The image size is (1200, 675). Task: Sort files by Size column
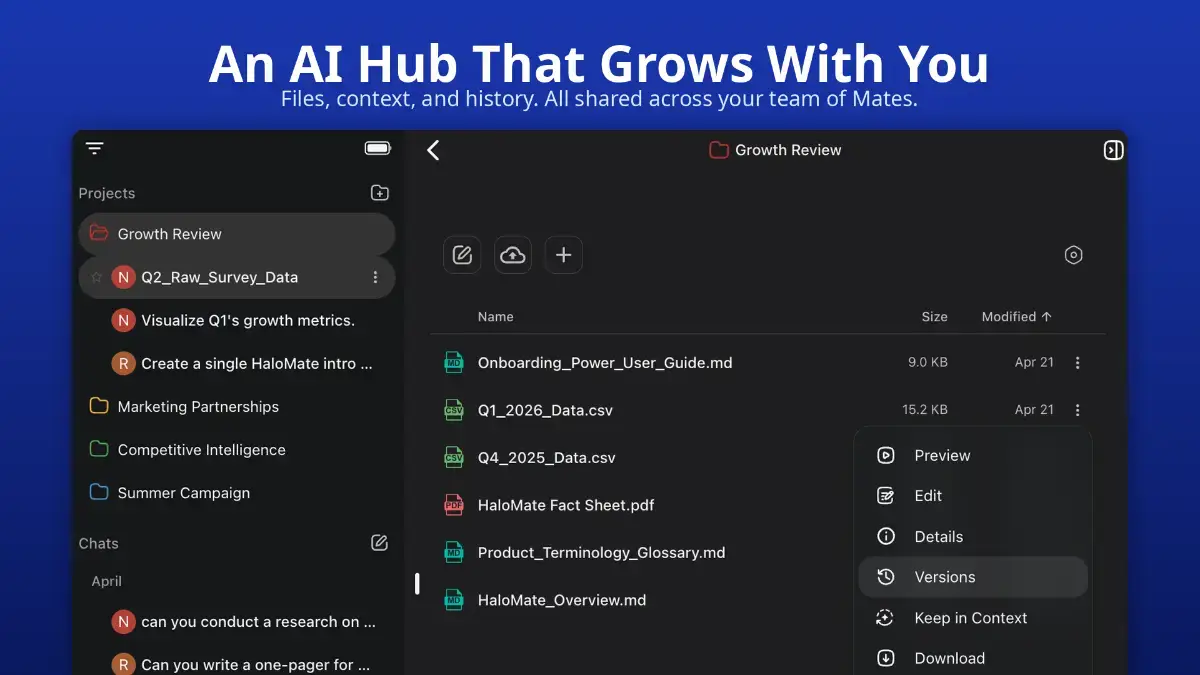934,316
